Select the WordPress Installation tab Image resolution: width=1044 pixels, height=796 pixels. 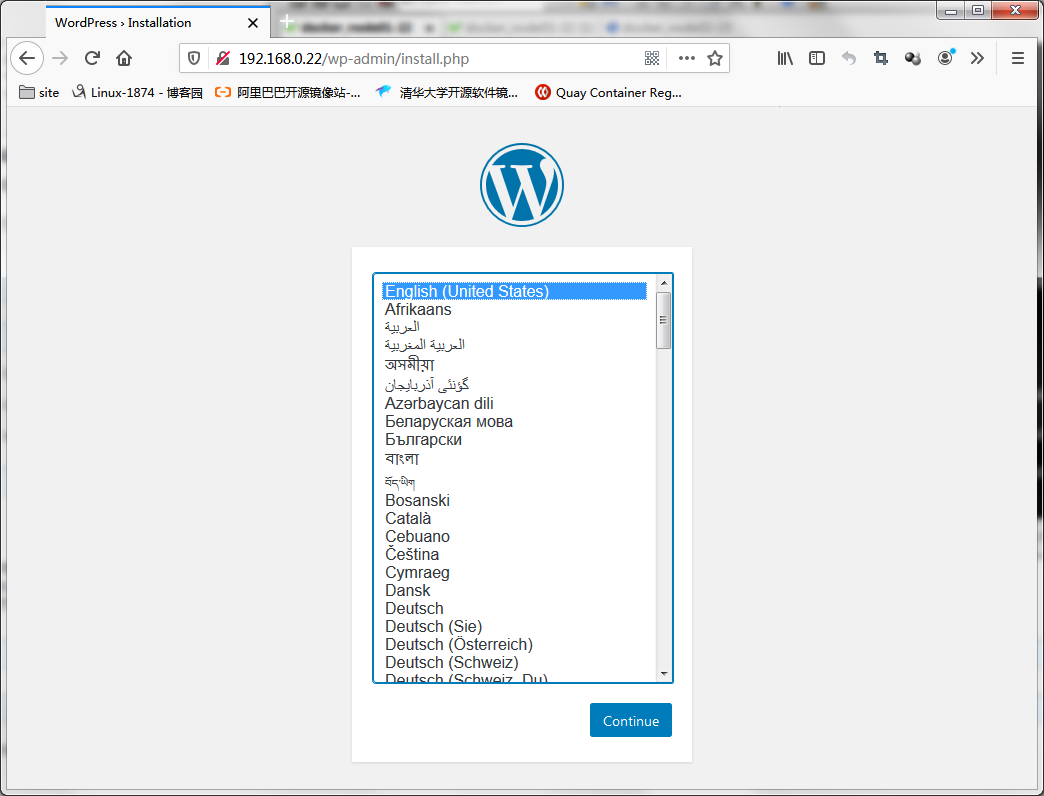(x=158, y=23)
